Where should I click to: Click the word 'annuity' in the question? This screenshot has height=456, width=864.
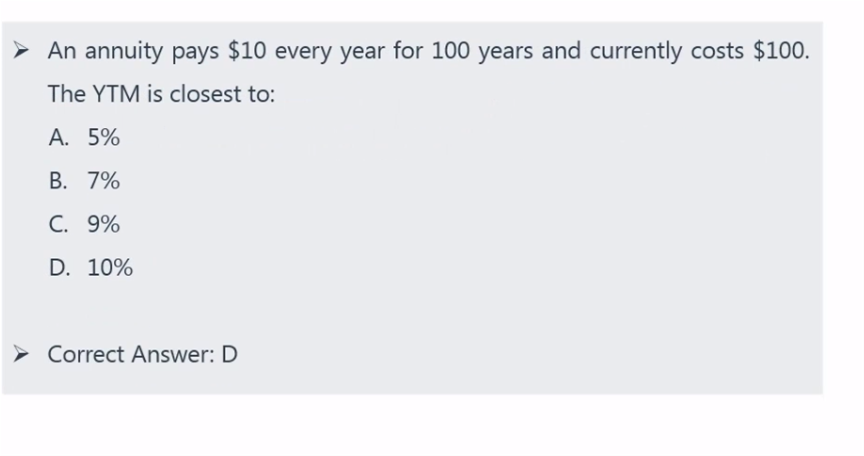click(124, 51)
